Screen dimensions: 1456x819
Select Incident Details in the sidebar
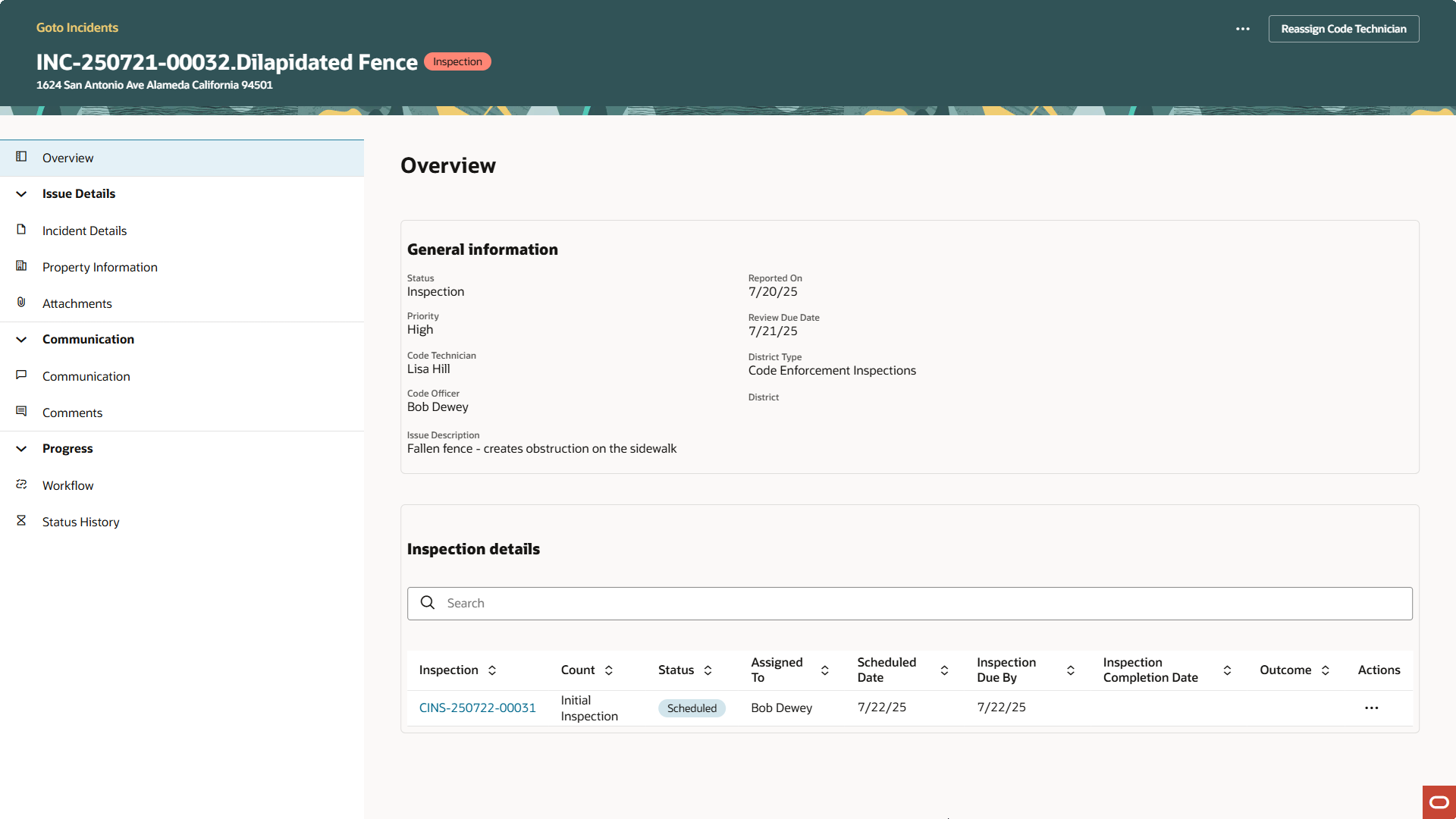click(84, 230)
